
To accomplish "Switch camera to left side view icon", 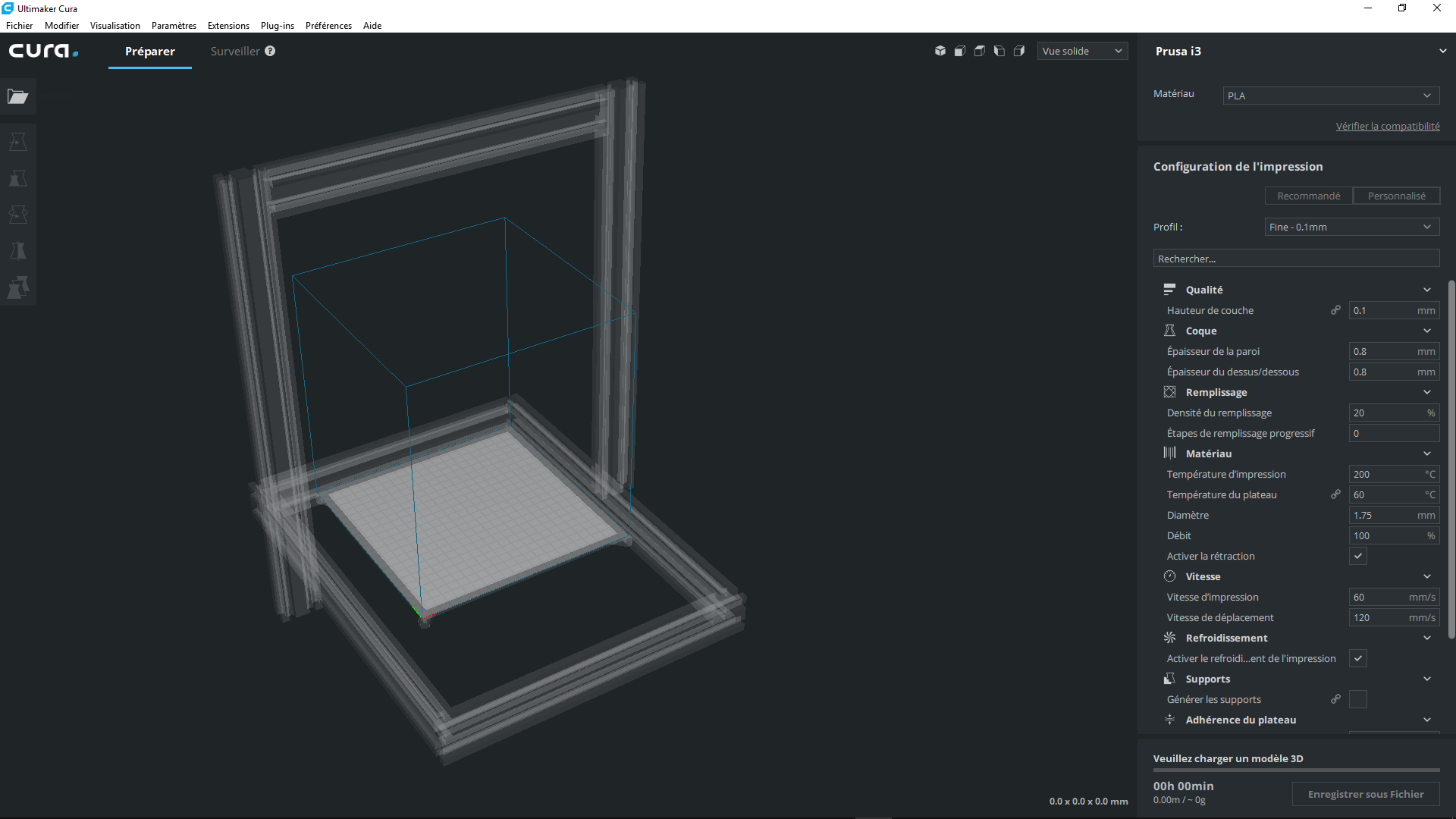I will [x=999, y=51].
